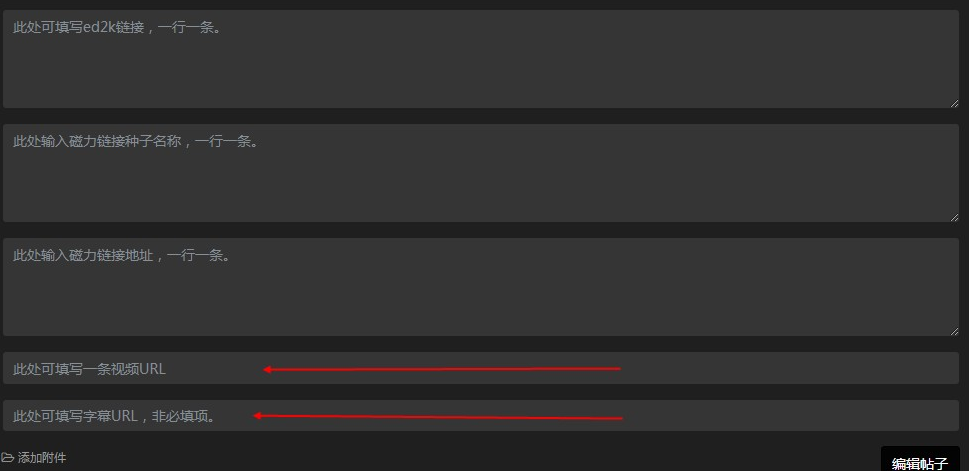Click the folder icon beside 添加附件

pyautogui.click(x=8, y=458)
